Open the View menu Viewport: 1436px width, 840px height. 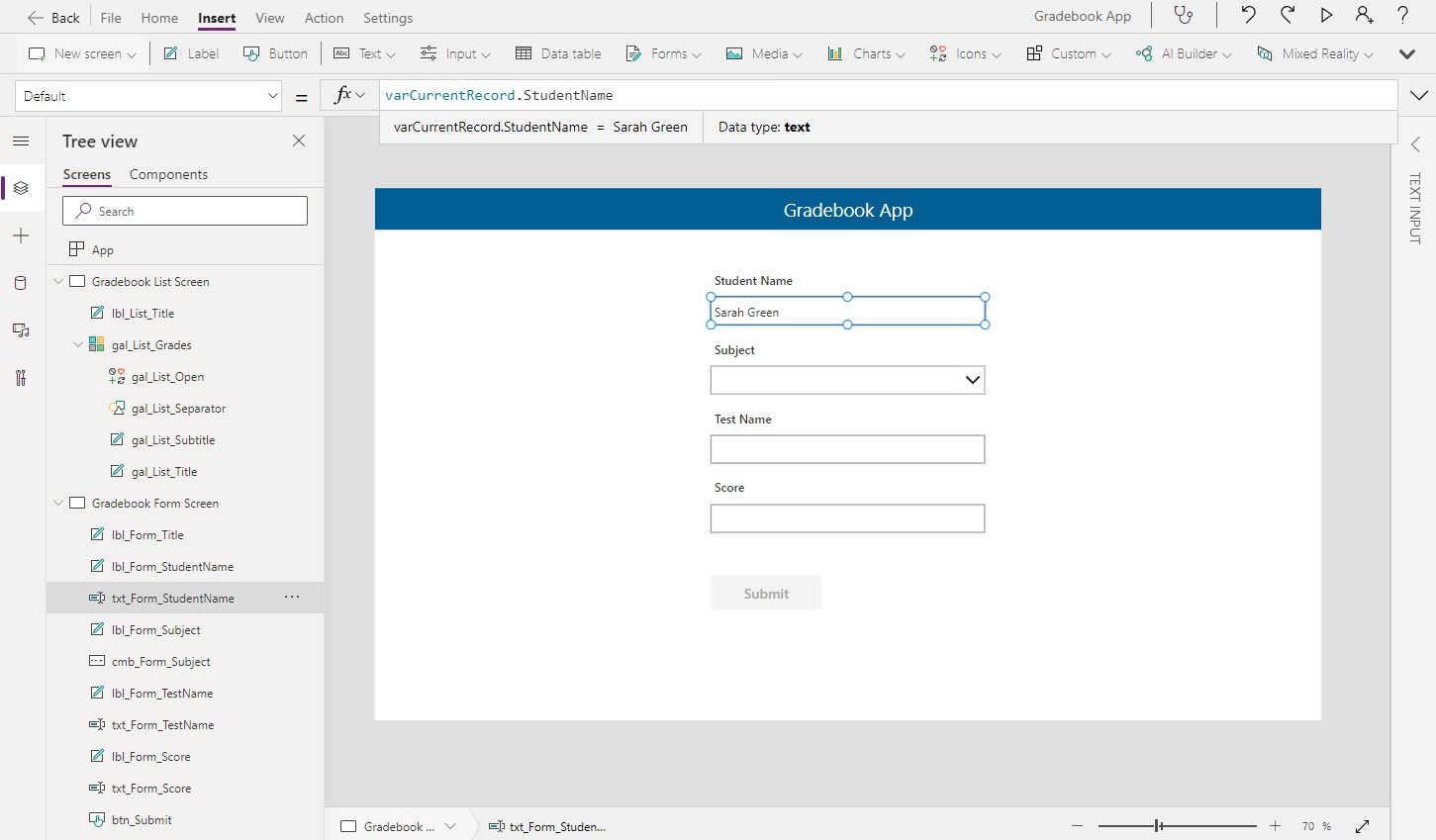[x=269, y=17]
